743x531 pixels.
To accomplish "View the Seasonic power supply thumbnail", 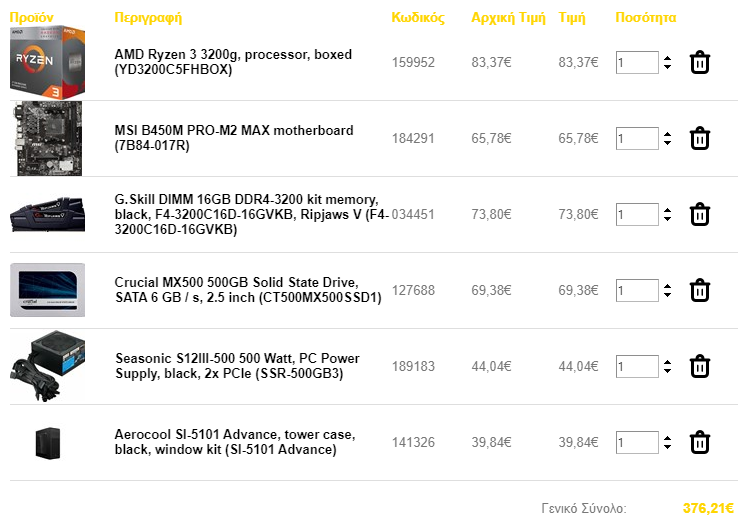I will pyautogui.click(x=47, y=367).
